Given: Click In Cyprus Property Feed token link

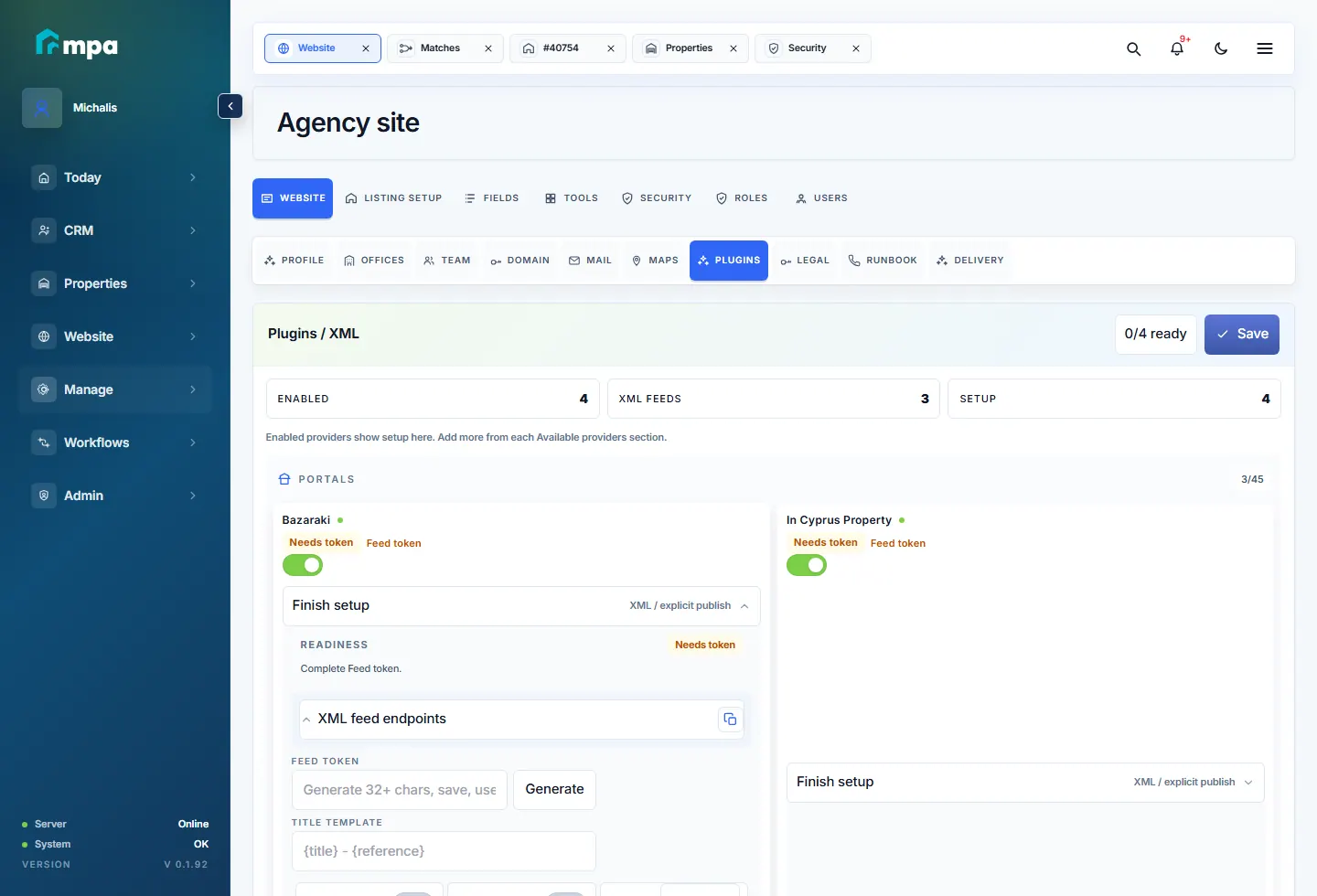Looking at the screenshot, I should click(x=897, y=543).
